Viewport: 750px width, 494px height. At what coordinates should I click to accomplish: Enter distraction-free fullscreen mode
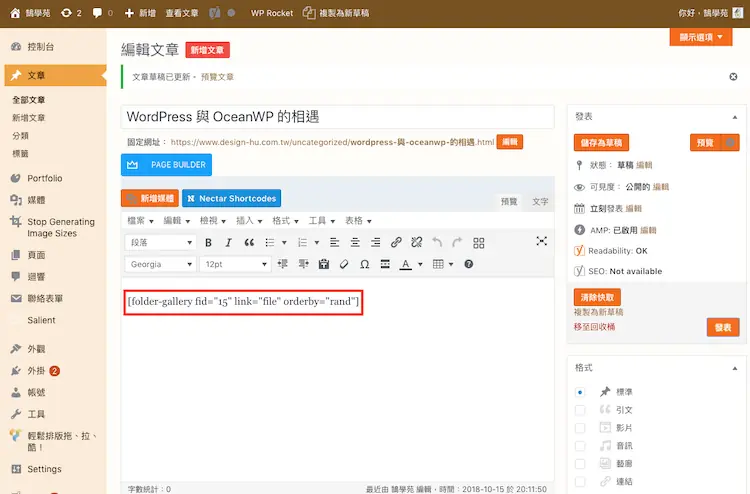(541, 241)
